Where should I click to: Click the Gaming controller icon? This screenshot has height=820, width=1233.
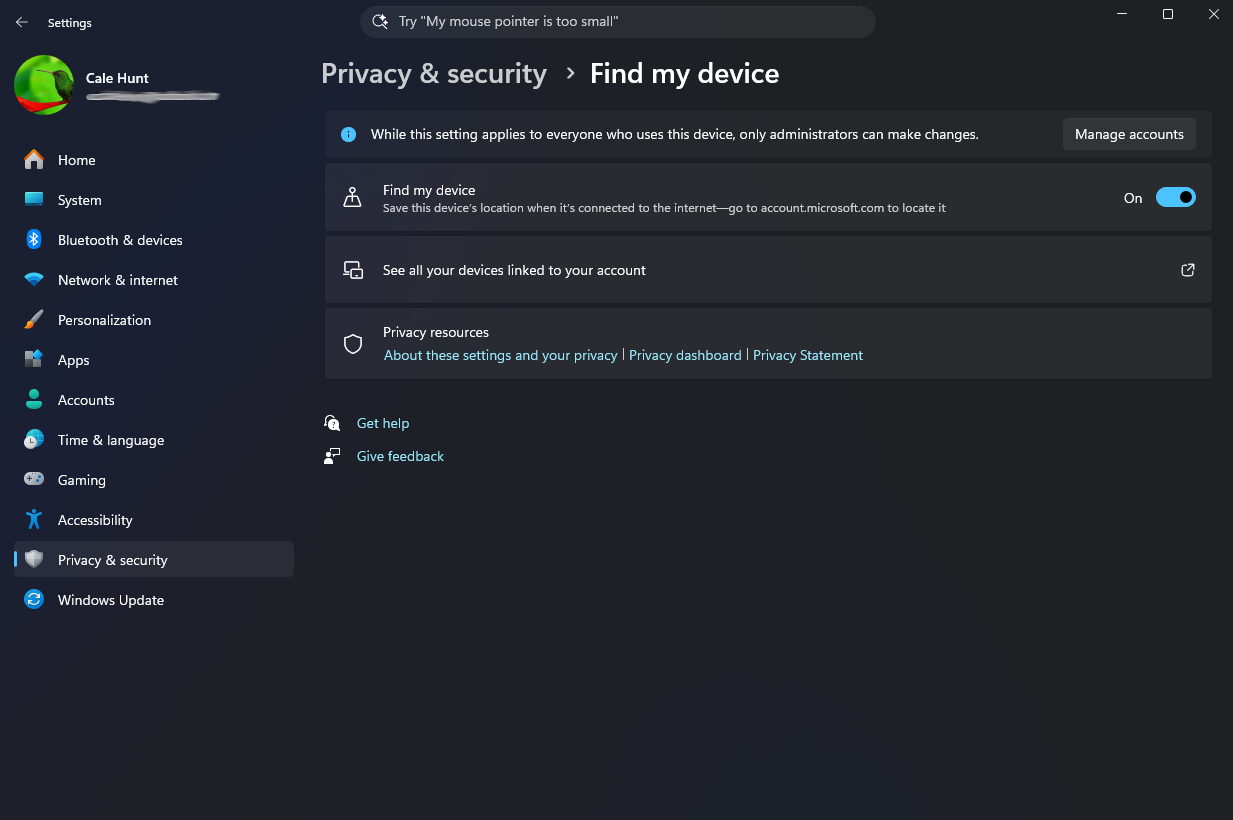(34, 480)
